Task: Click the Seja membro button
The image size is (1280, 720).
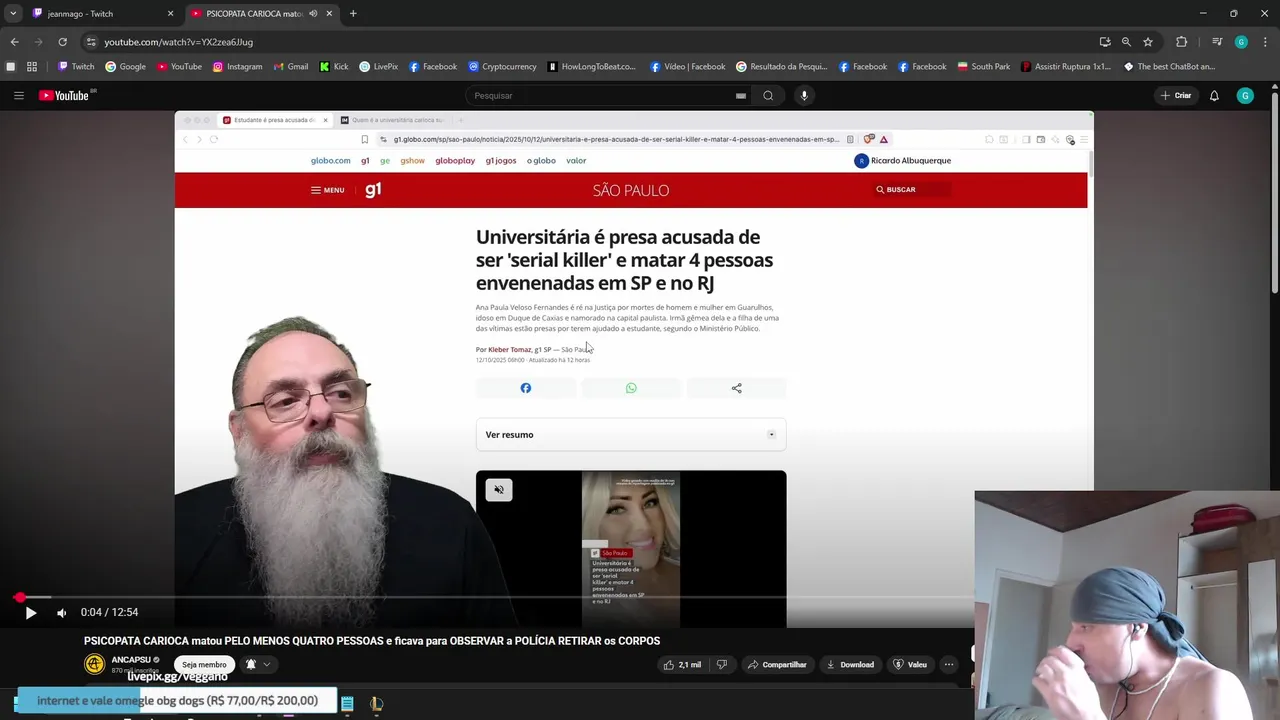Action: pyautogui.click(x=204, y=665)
